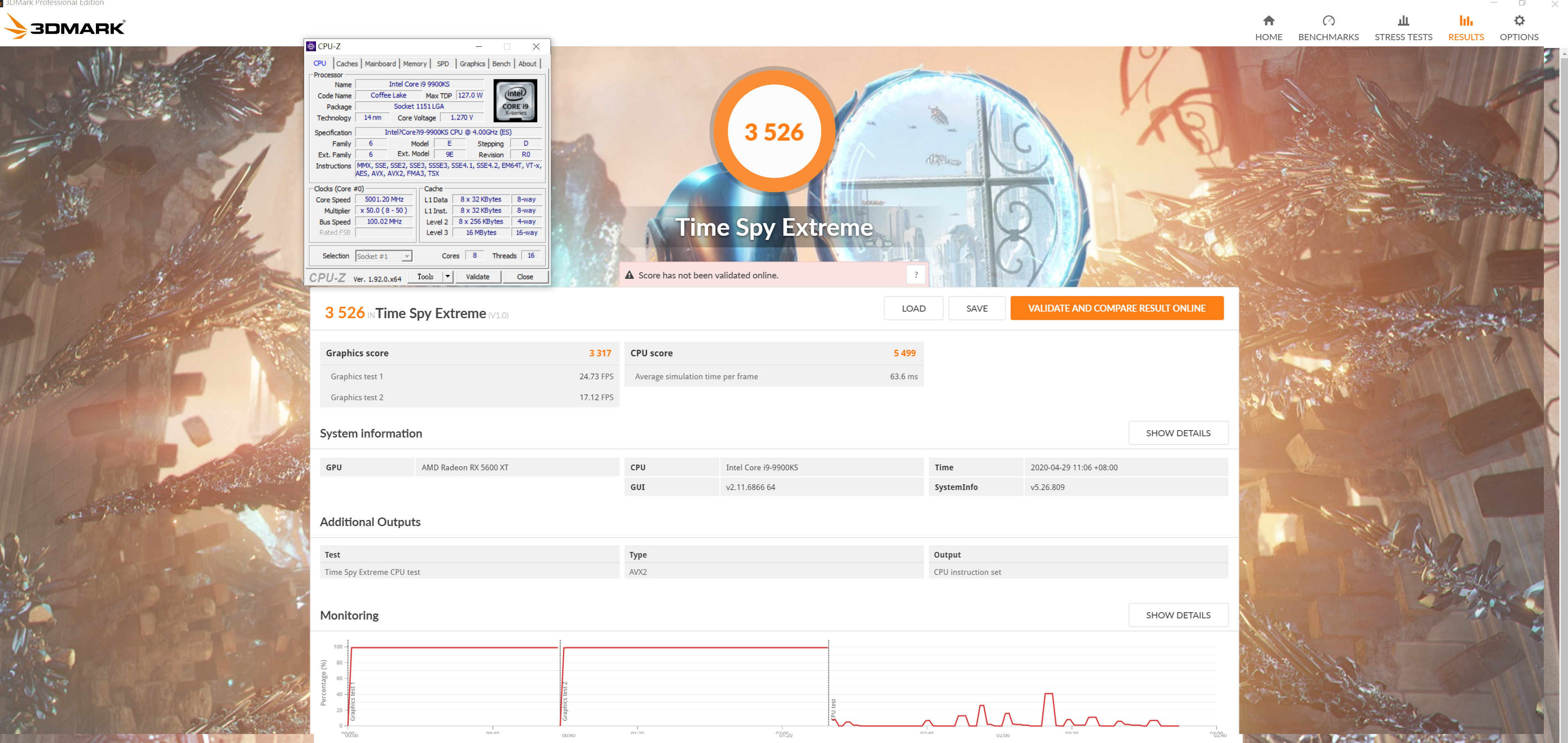1568x743 pixels.
Task: Select the CPU tab in CPU-Z
Action: coord(320,63)
